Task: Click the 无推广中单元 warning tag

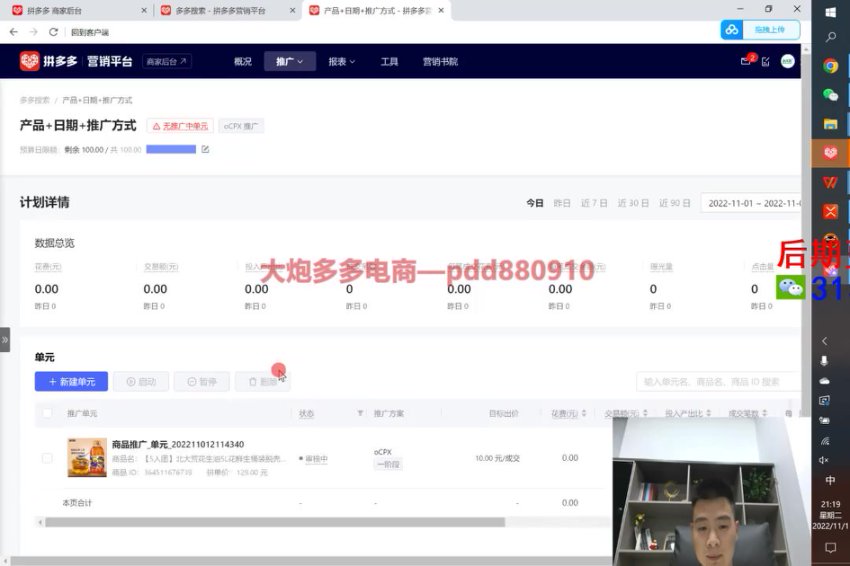Action: (x=180, y=126)
